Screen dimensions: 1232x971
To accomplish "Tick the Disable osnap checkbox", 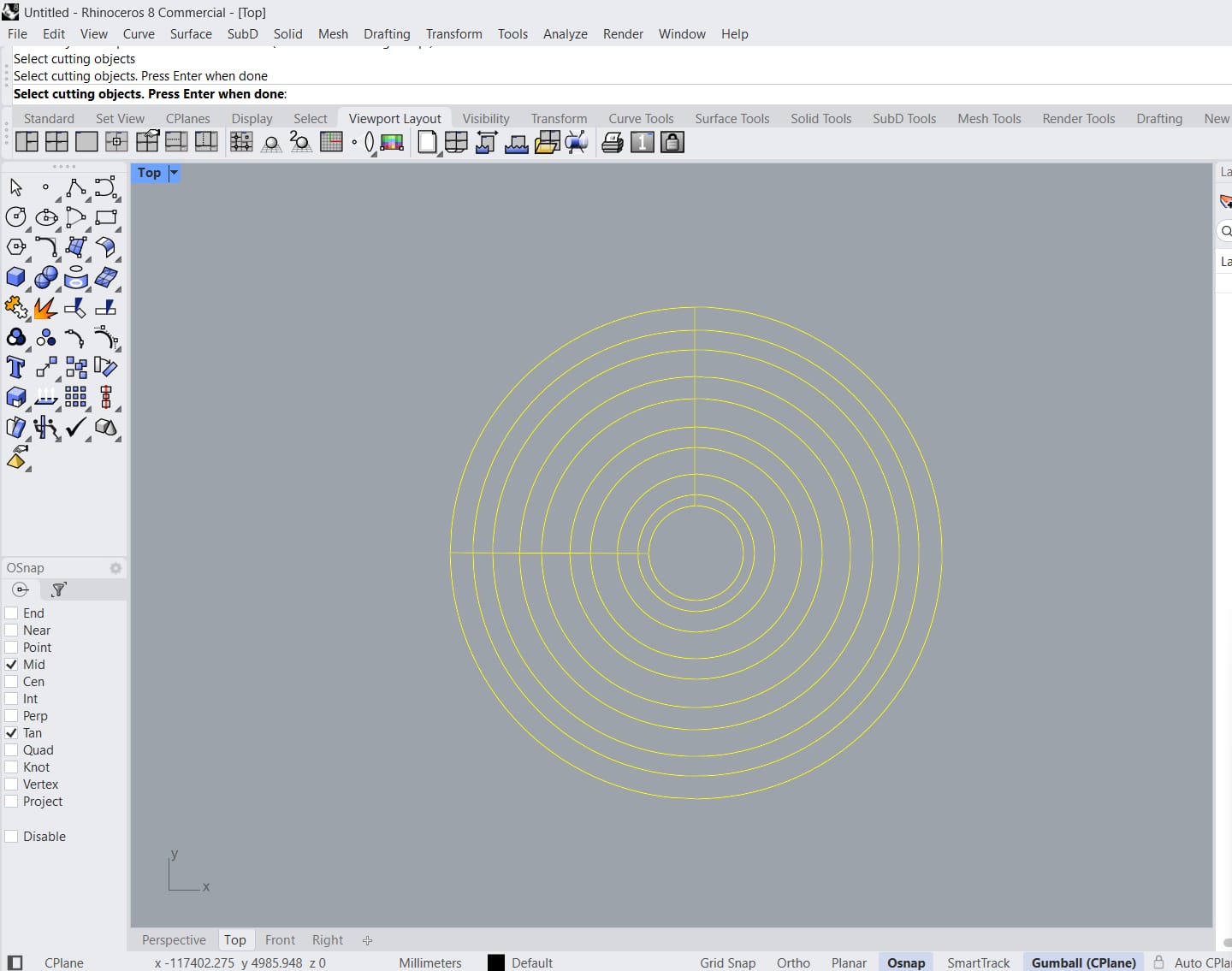I will (12, 837).
